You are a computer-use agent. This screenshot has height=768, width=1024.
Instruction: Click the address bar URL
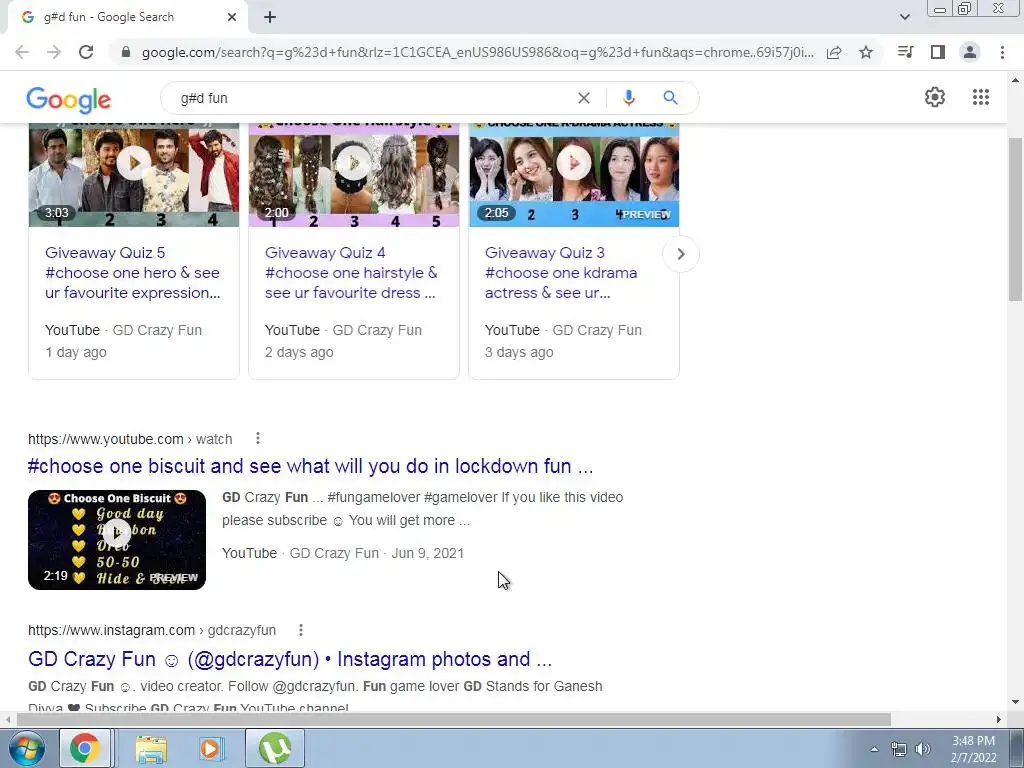[477, 52]
